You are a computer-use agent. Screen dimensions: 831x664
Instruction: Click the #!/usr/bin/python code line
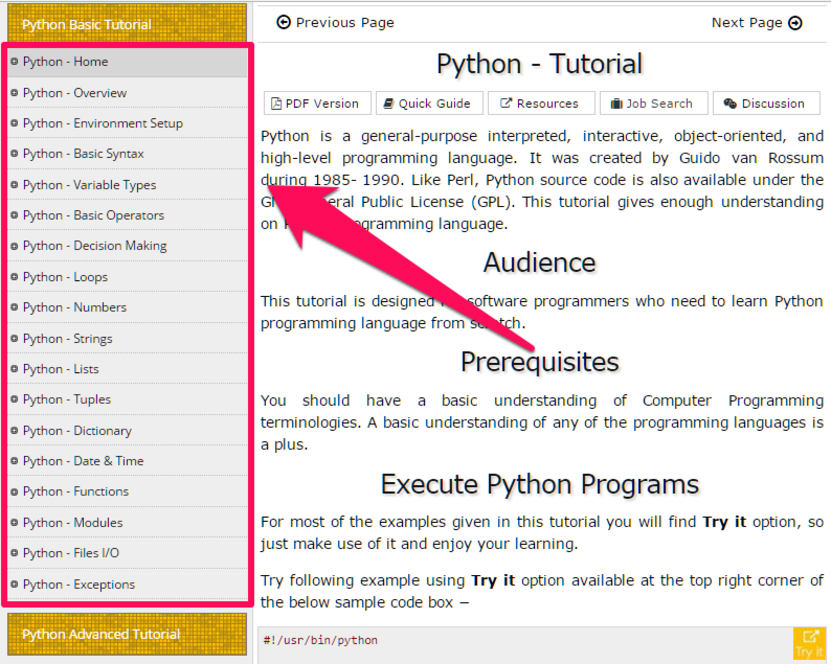321,640
